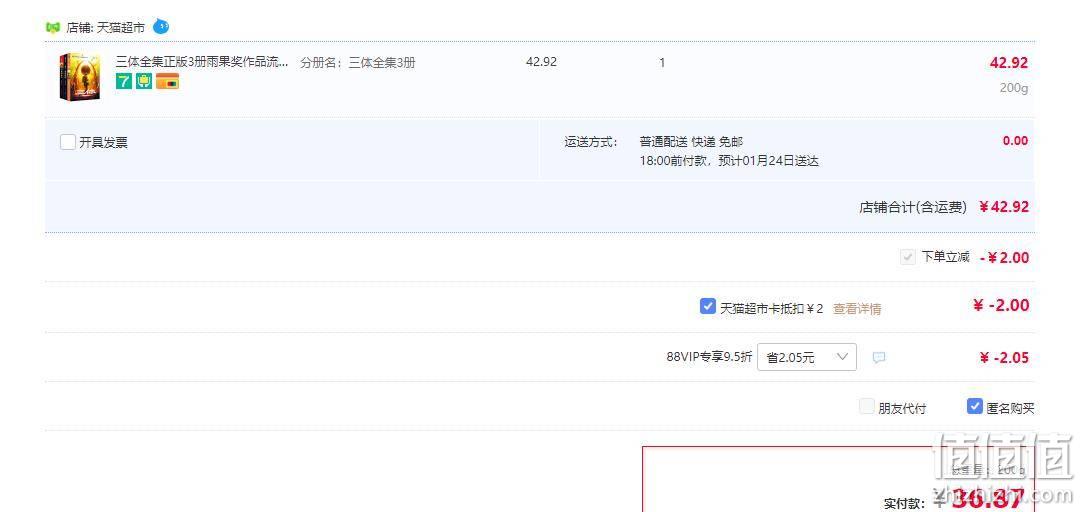The width and height of the screenshot is (1082, 512).
Task: Click the 分册名：三体全集3册 variant text
Action: click(x=357, y=63)
